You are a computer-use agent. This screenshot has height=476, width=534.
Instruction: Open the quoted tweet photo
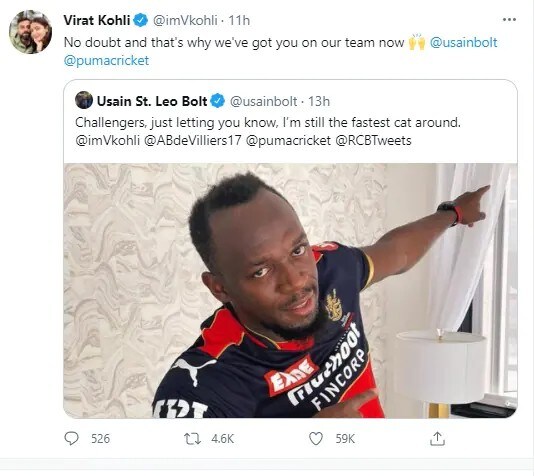[290, 290]
